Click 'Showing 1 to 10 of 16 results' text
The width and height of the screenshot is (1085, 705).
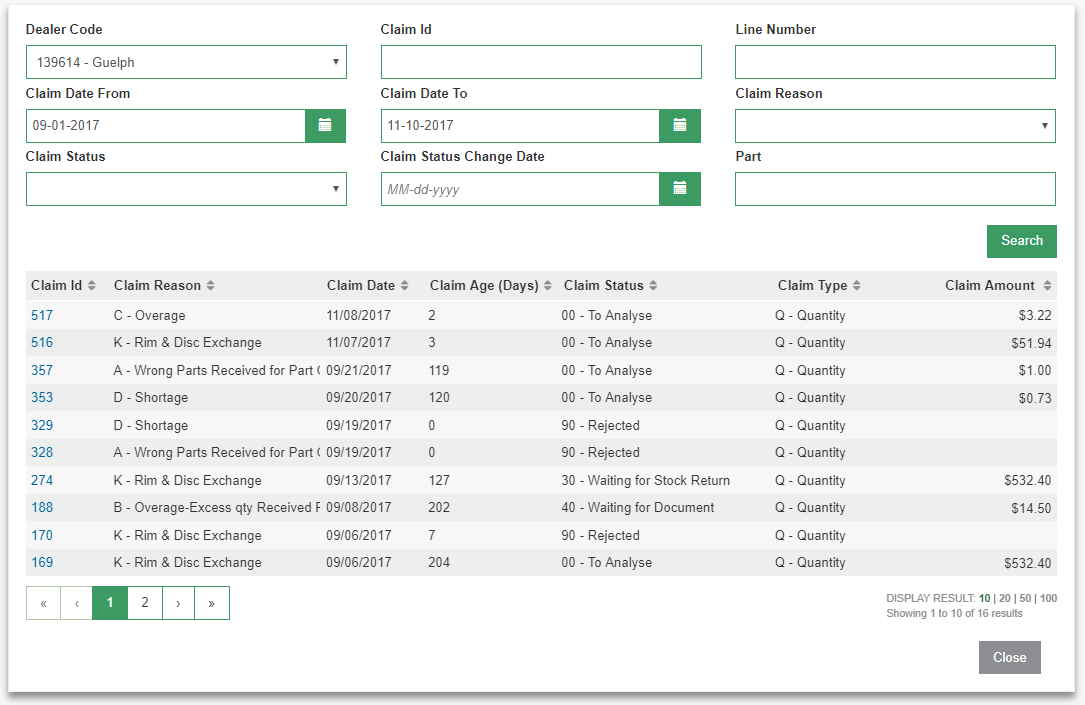(954, 614)
